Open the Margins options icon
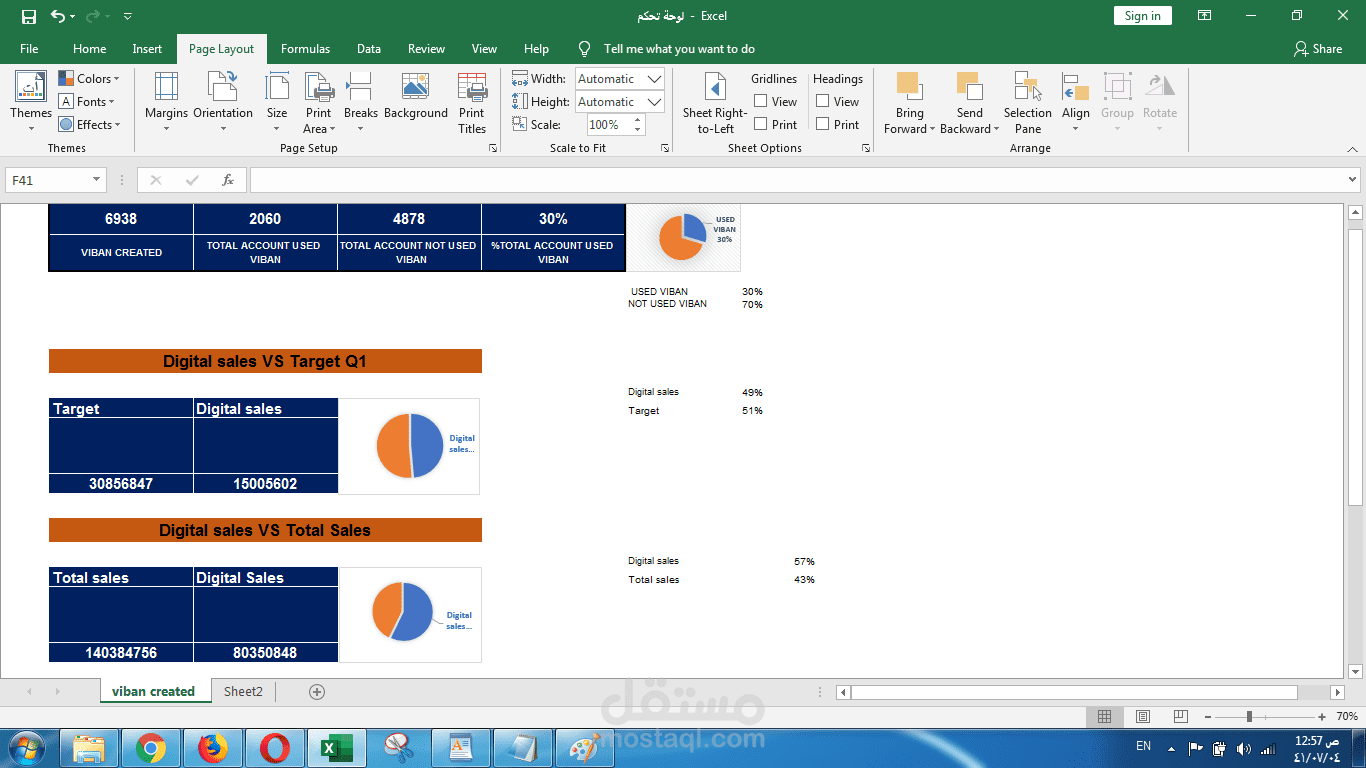Image resolution: width=1366 pixels, height=768 pixels. click(x=166, y=87)
